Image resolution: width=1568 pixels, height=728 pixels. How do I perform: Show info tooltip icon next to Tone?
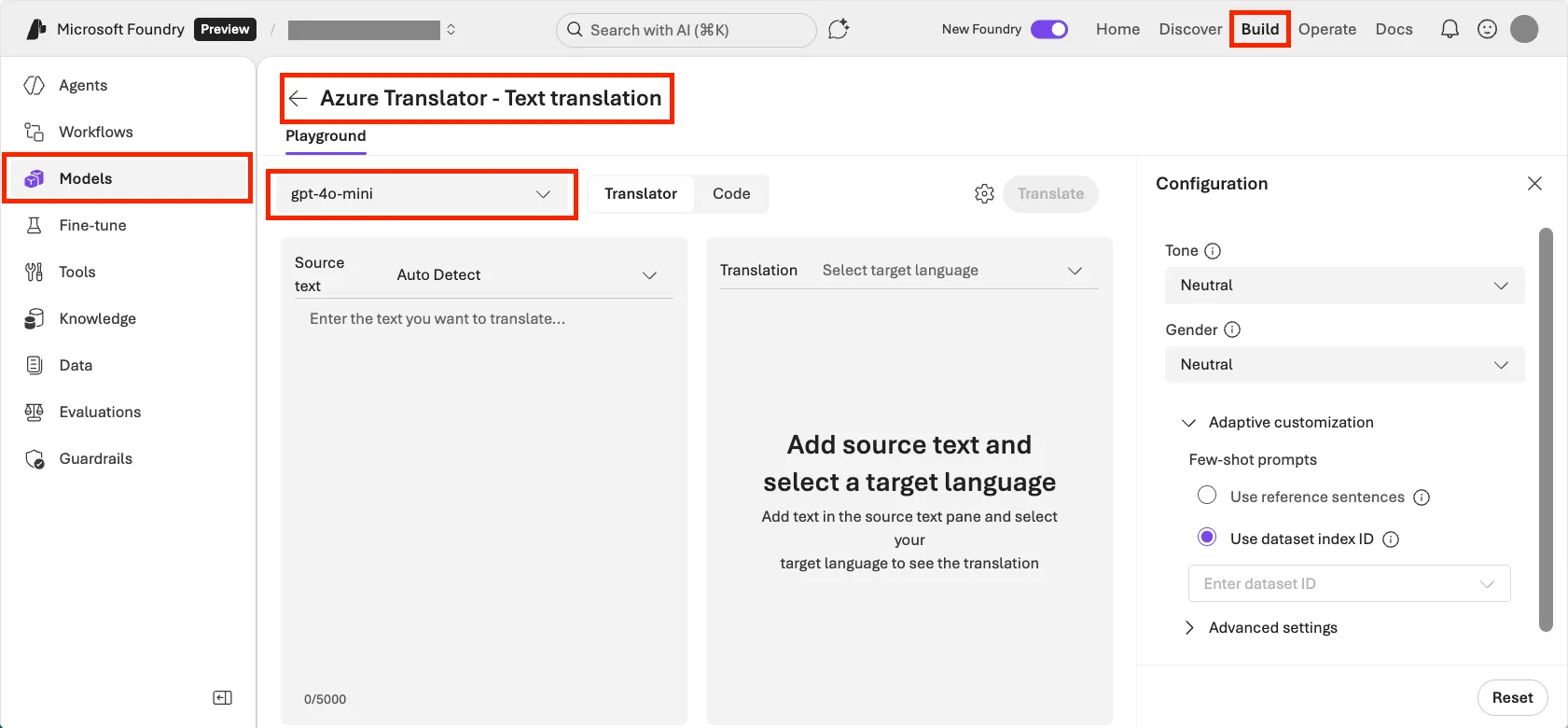click(x=1213, y=251)
